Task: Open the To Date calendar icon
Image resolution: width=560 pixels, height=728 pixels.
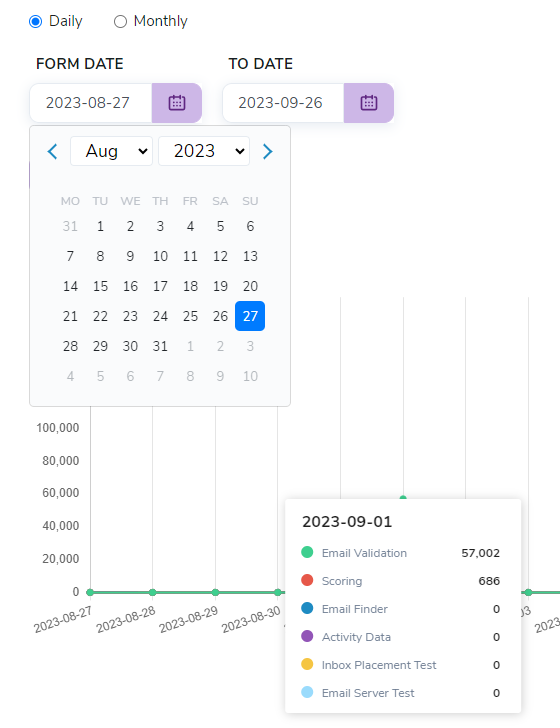Action: tap(369, 103)
